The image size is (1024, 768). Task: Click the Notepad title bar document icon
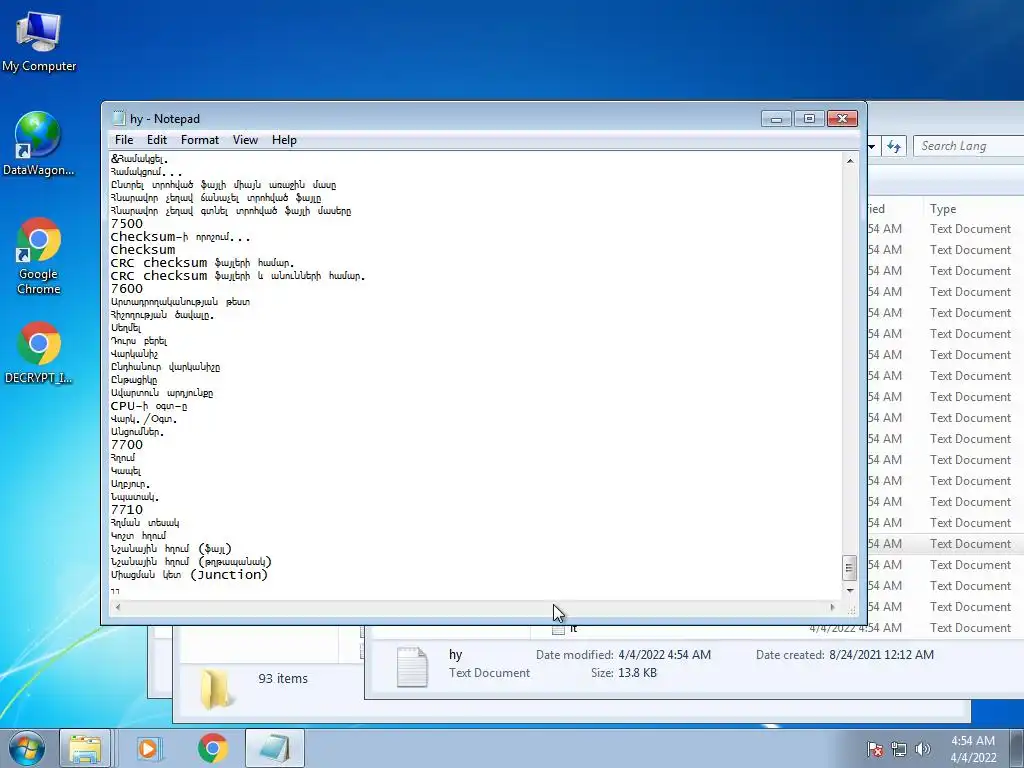click(x=119, y=118)
